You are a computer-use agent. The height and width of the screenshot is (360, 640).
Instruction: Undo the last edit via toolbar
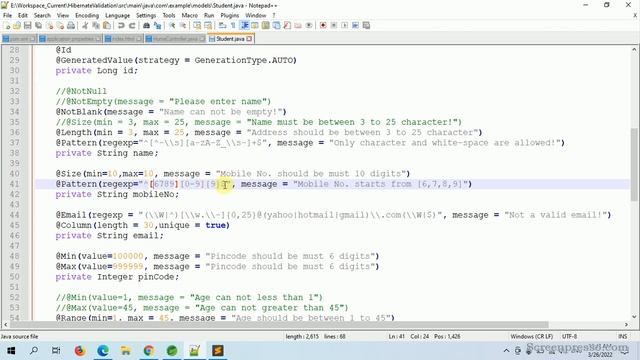(x=121, y=25)
